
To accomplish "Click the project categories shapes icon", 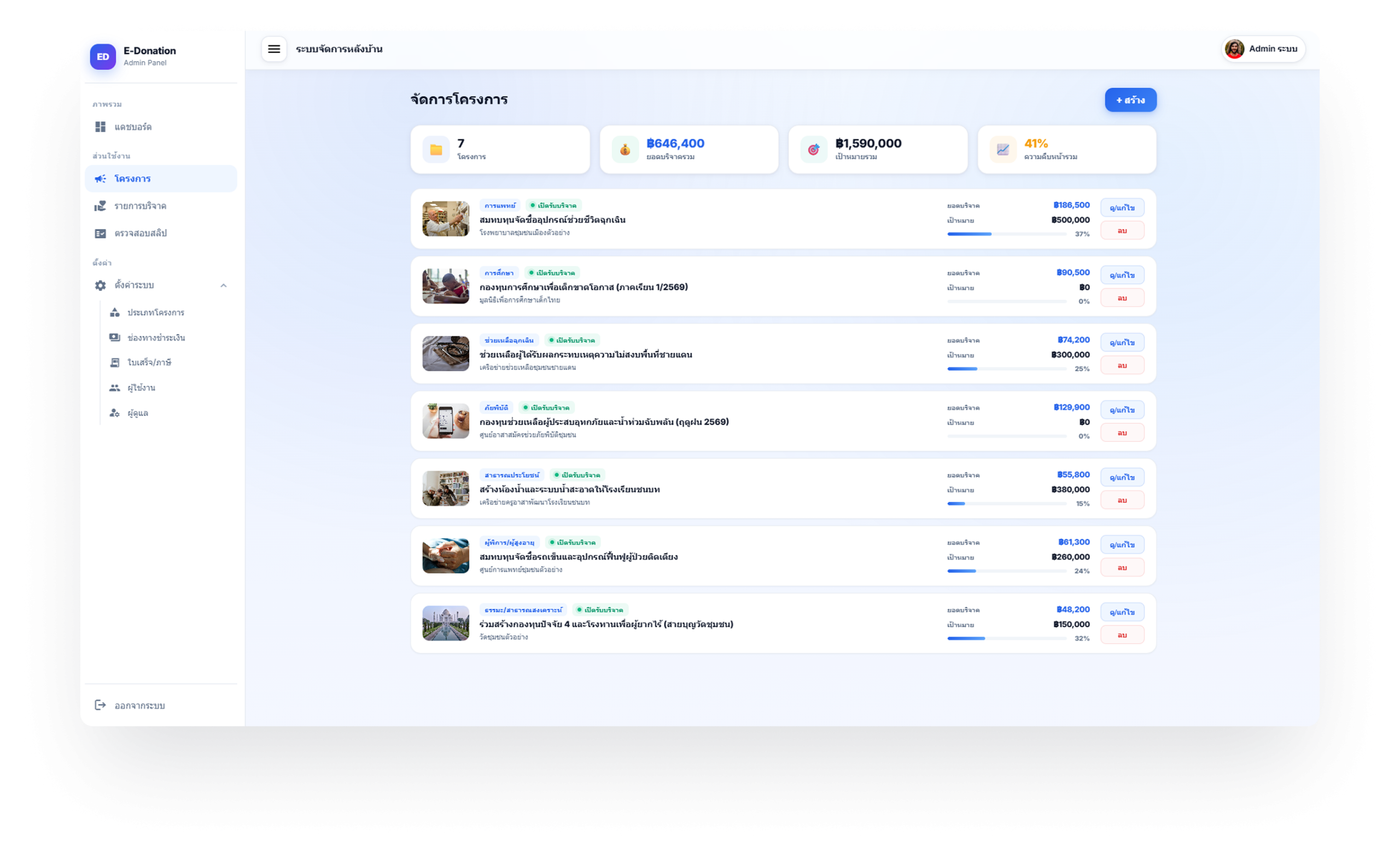I will tap(115, 313).
